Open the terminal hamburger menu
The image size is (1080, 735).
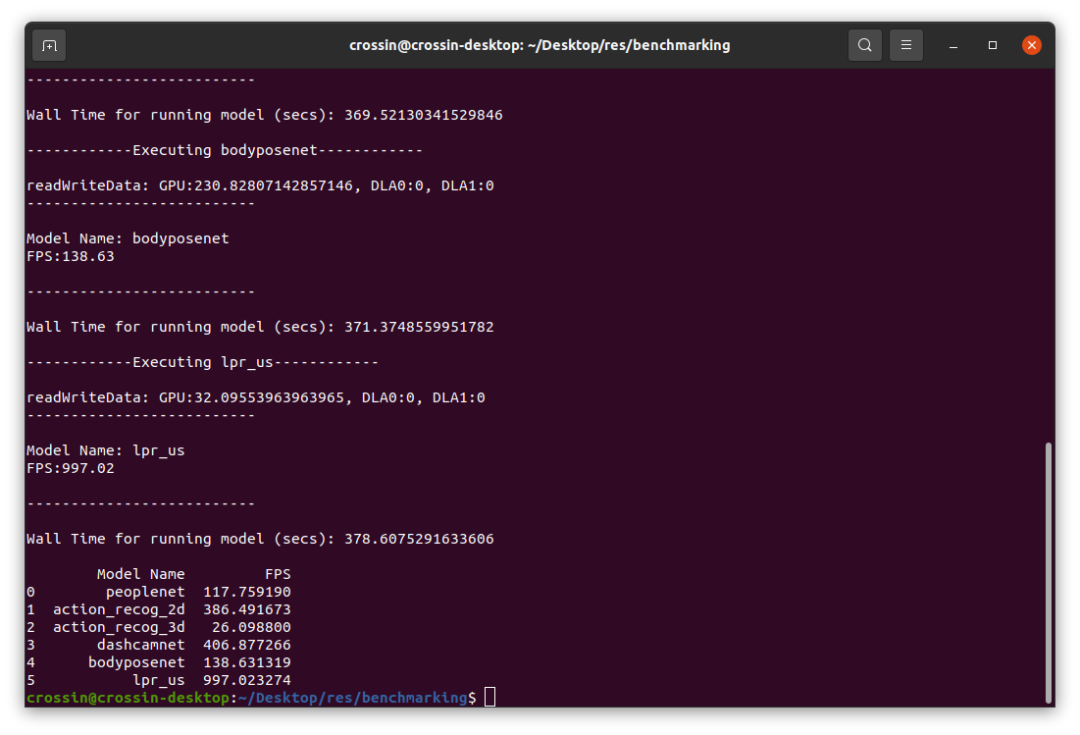[x=906, y=45]
